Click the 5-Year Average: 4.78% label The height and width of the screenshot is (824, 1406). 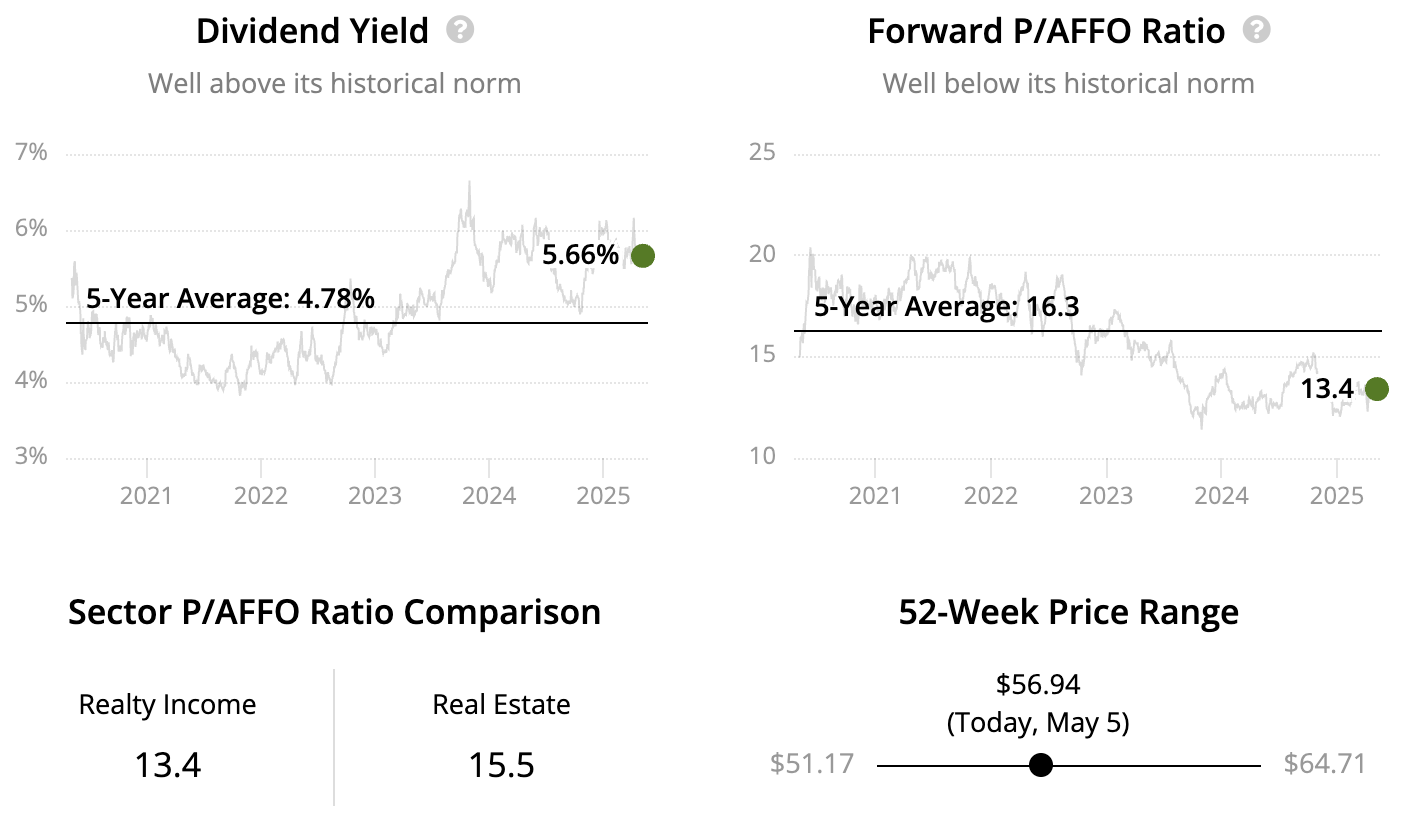(230, 298)
